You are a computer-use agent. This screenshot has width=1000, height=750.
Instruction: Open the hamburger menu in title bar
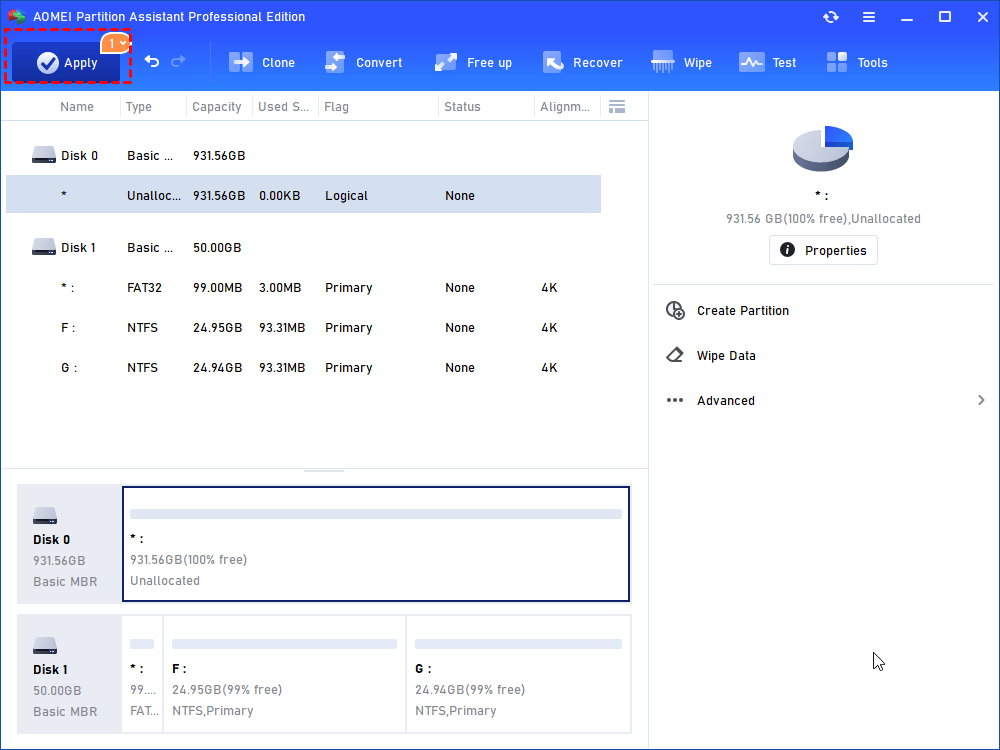(x=869, y=17)
